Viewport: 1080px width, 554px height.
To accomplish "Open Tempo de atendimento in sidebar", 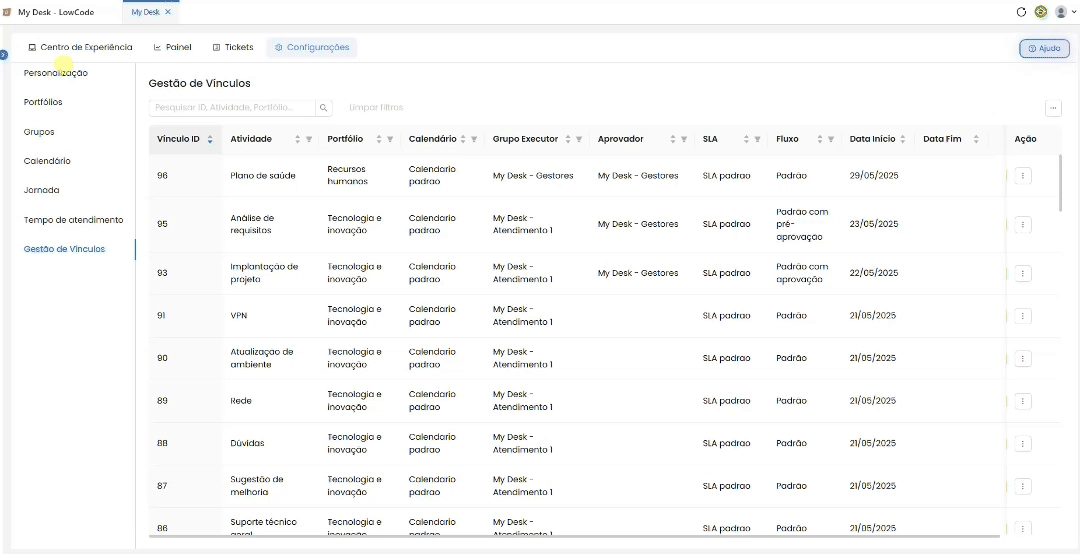I will point(74,220).
